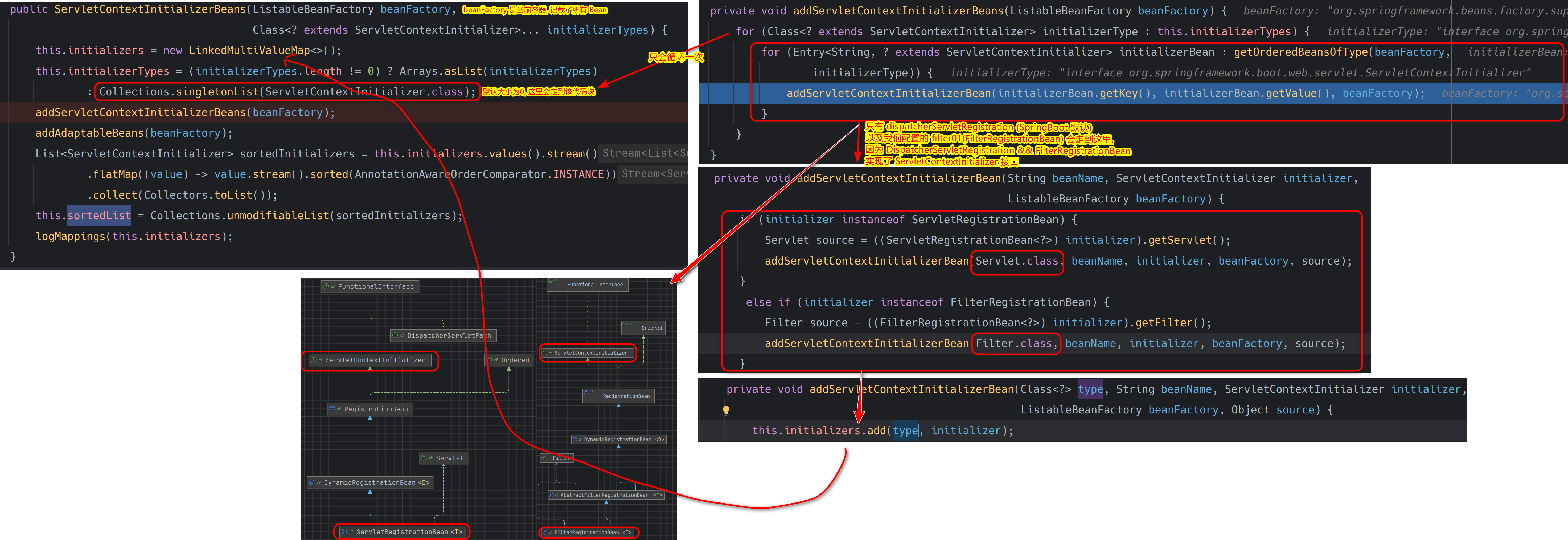Click the boxed Filter.class argument
The height and width of the screenshot is (540, 1568).
1014,343
